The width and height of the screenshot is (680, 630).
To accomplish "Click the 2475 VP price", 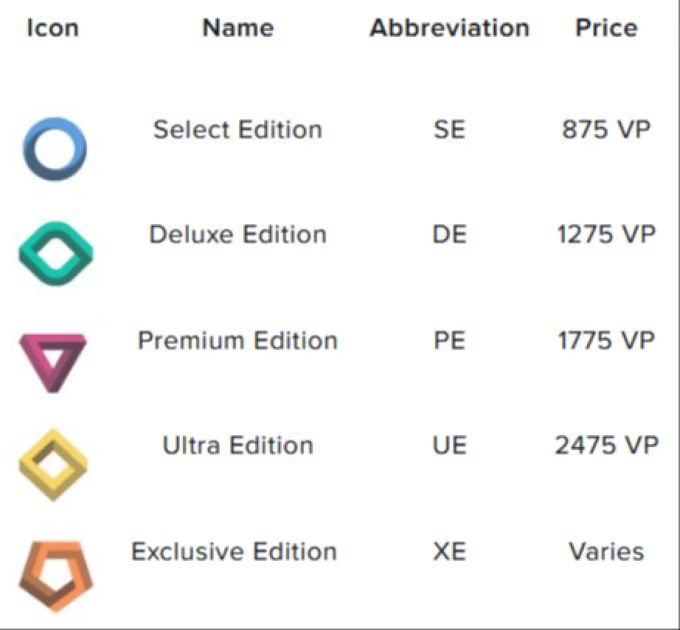I will click(607, 445).
